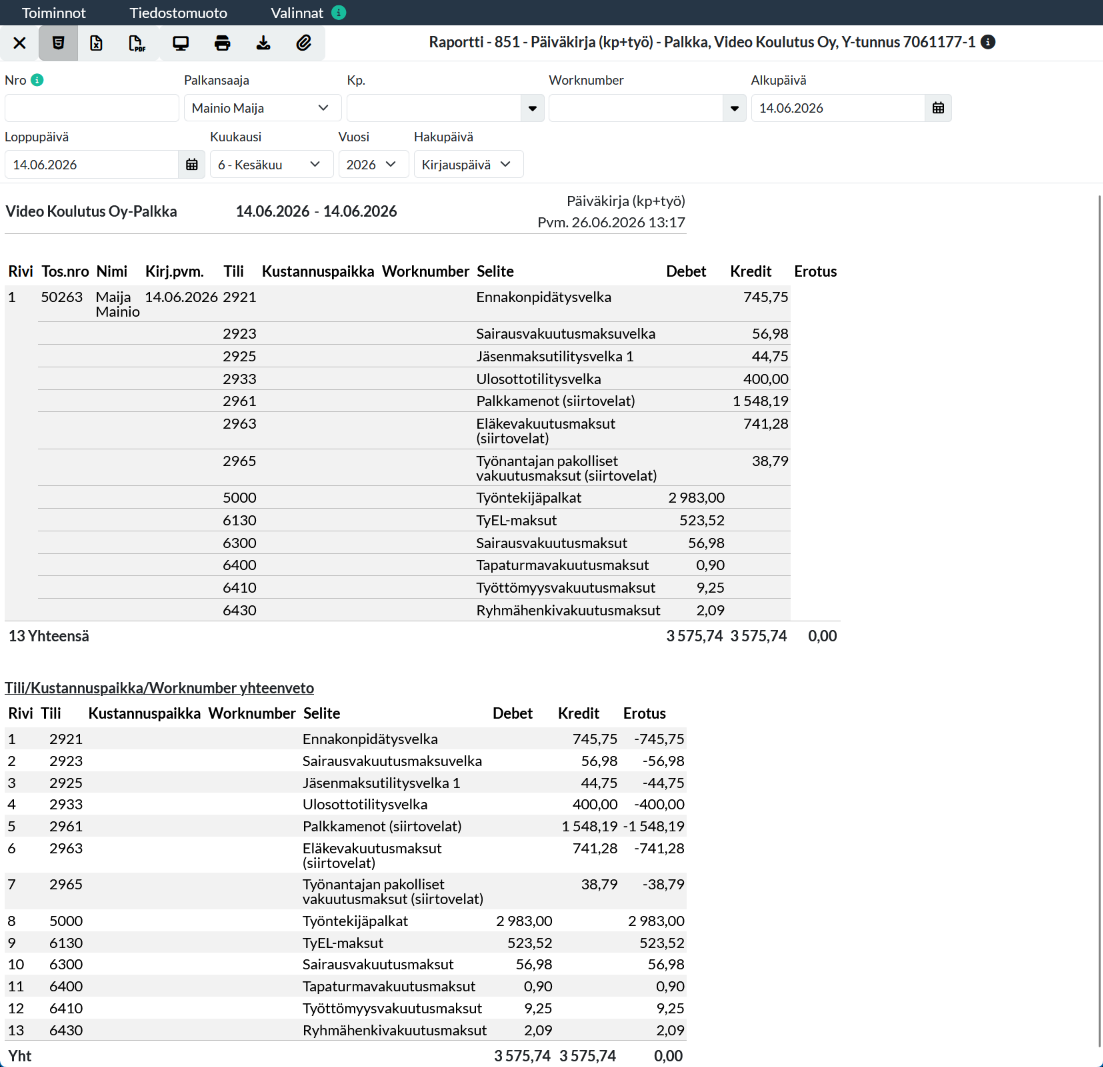
Task: Export report as PDF file
Action: (137, 43)
